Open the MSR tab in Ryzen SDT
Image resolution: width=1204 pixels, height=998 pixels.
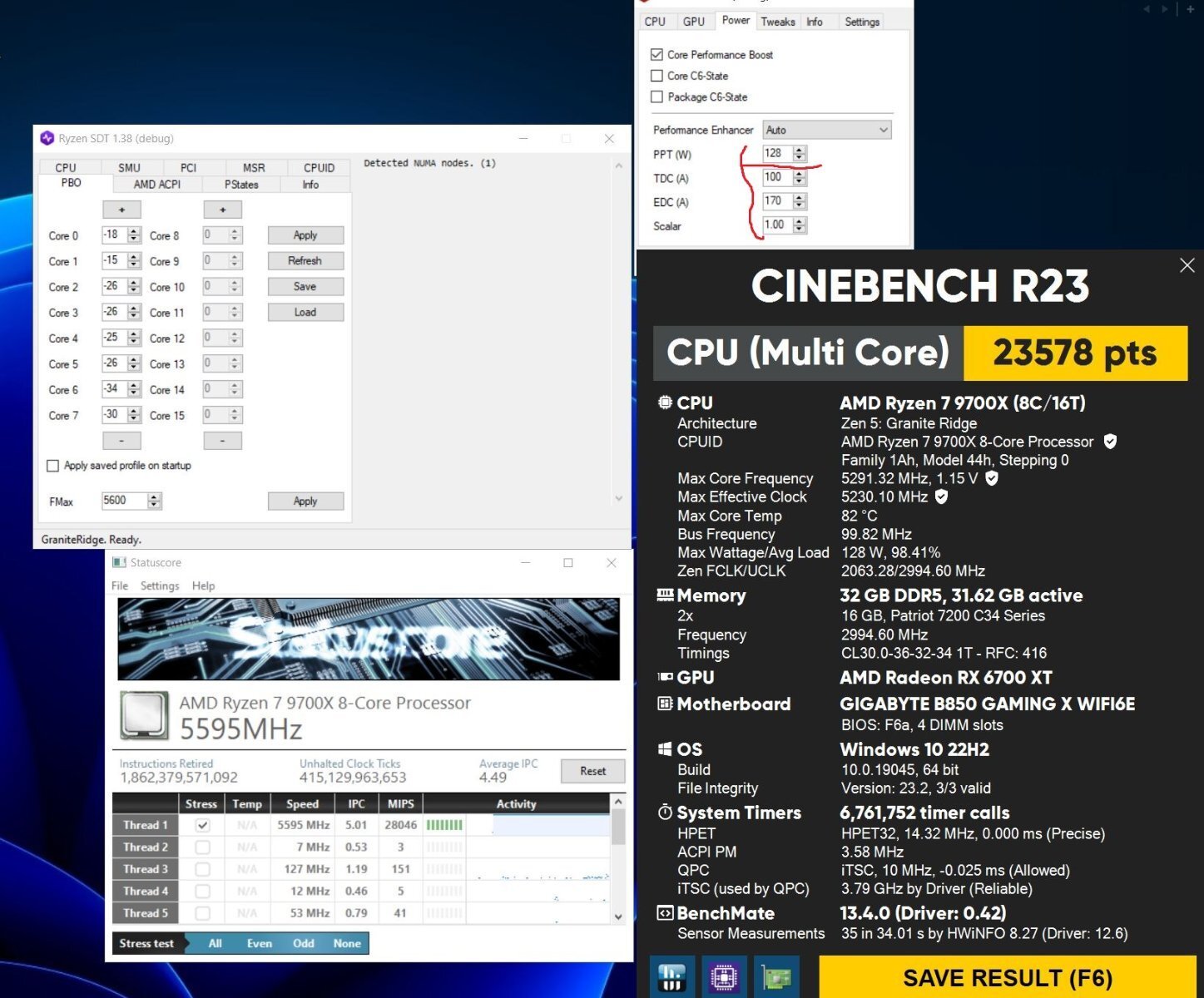click(254, 167)
